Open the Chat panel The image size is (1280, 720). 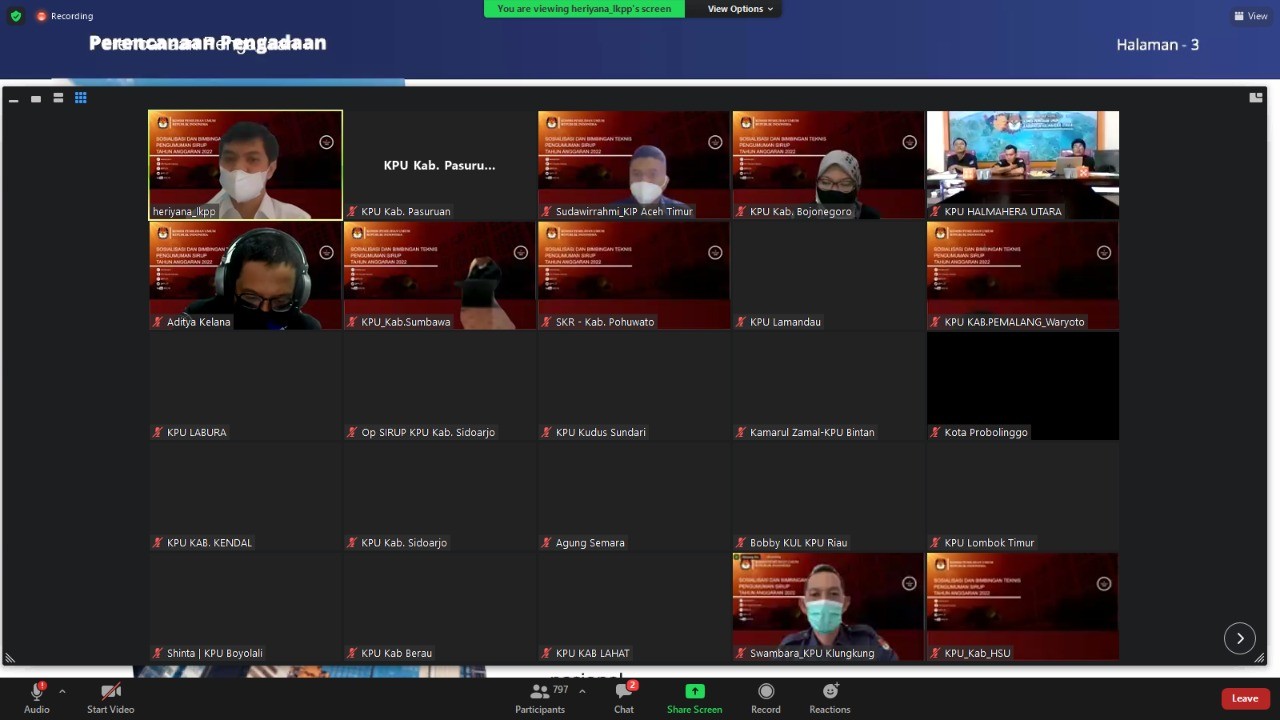coord(624,696)
